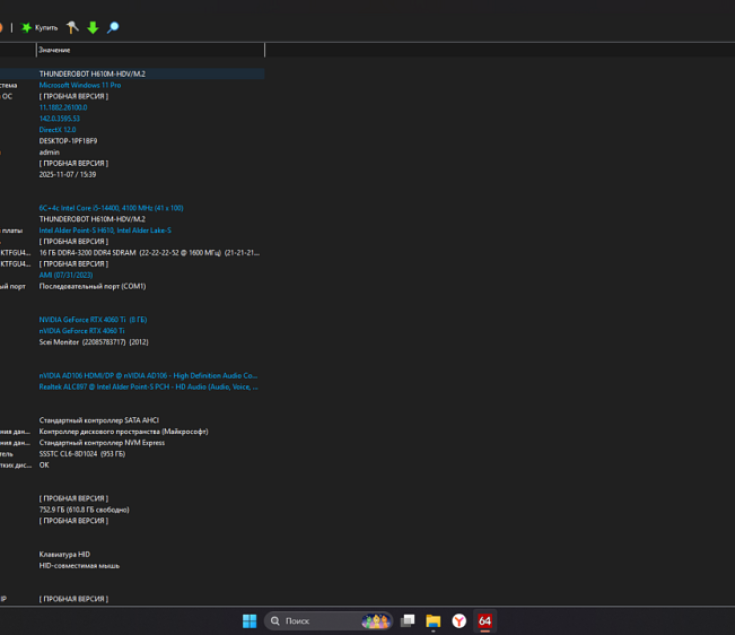This screenshot has width=735, height=635.
Task: Click the Купить button label
Action: coord(47,28)
